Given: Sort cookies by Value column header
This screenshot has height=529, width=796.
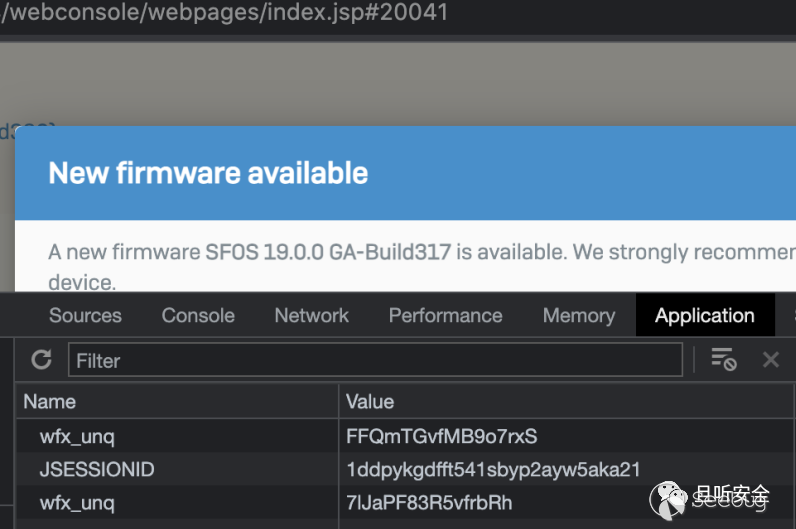Looking at the screenshot, I should [x=370, y=402].
